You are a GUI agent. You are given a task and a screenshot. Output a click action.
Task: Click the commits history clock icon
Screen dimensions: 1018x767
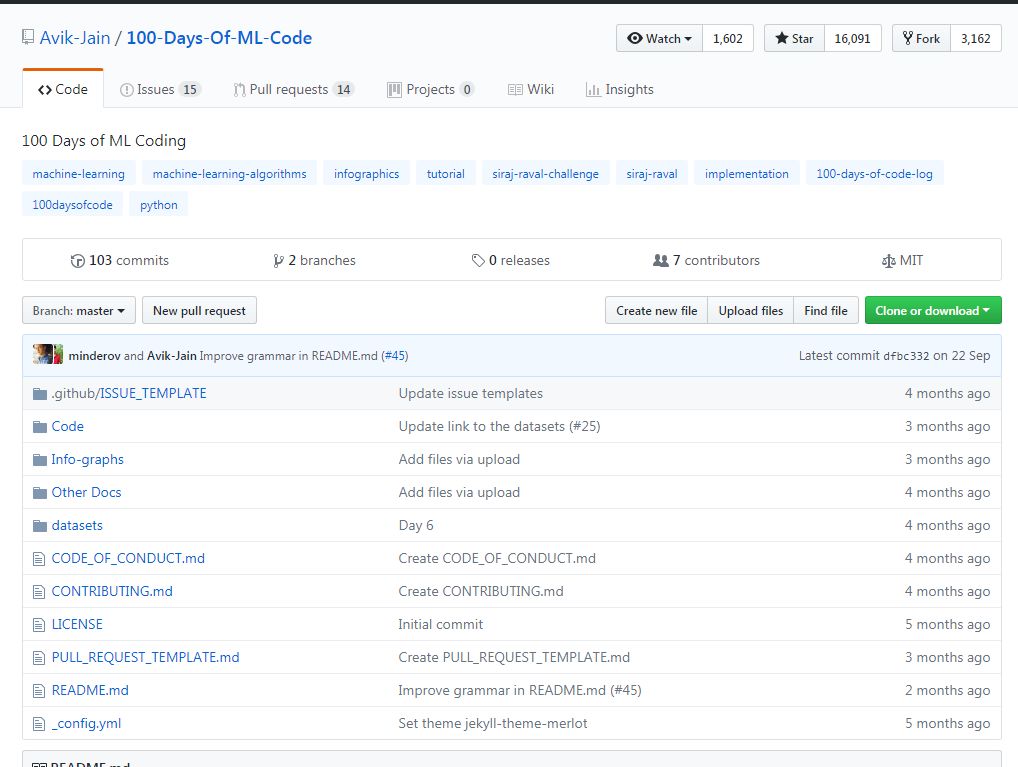coord(77,261)
